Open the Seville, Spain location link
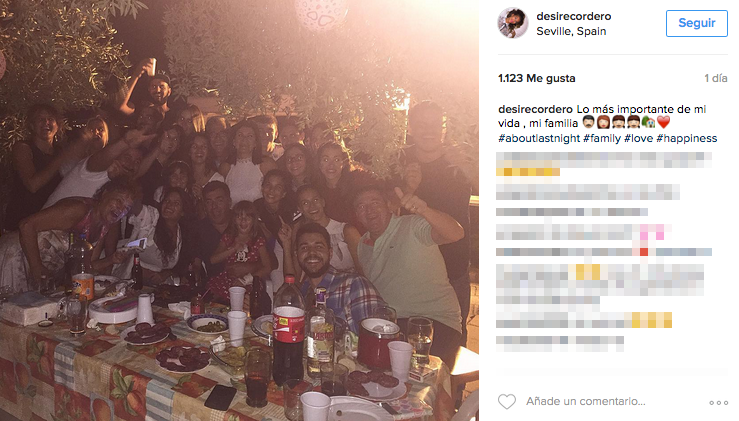The width and height of the screenshot is (739, 421). point(571,31)
